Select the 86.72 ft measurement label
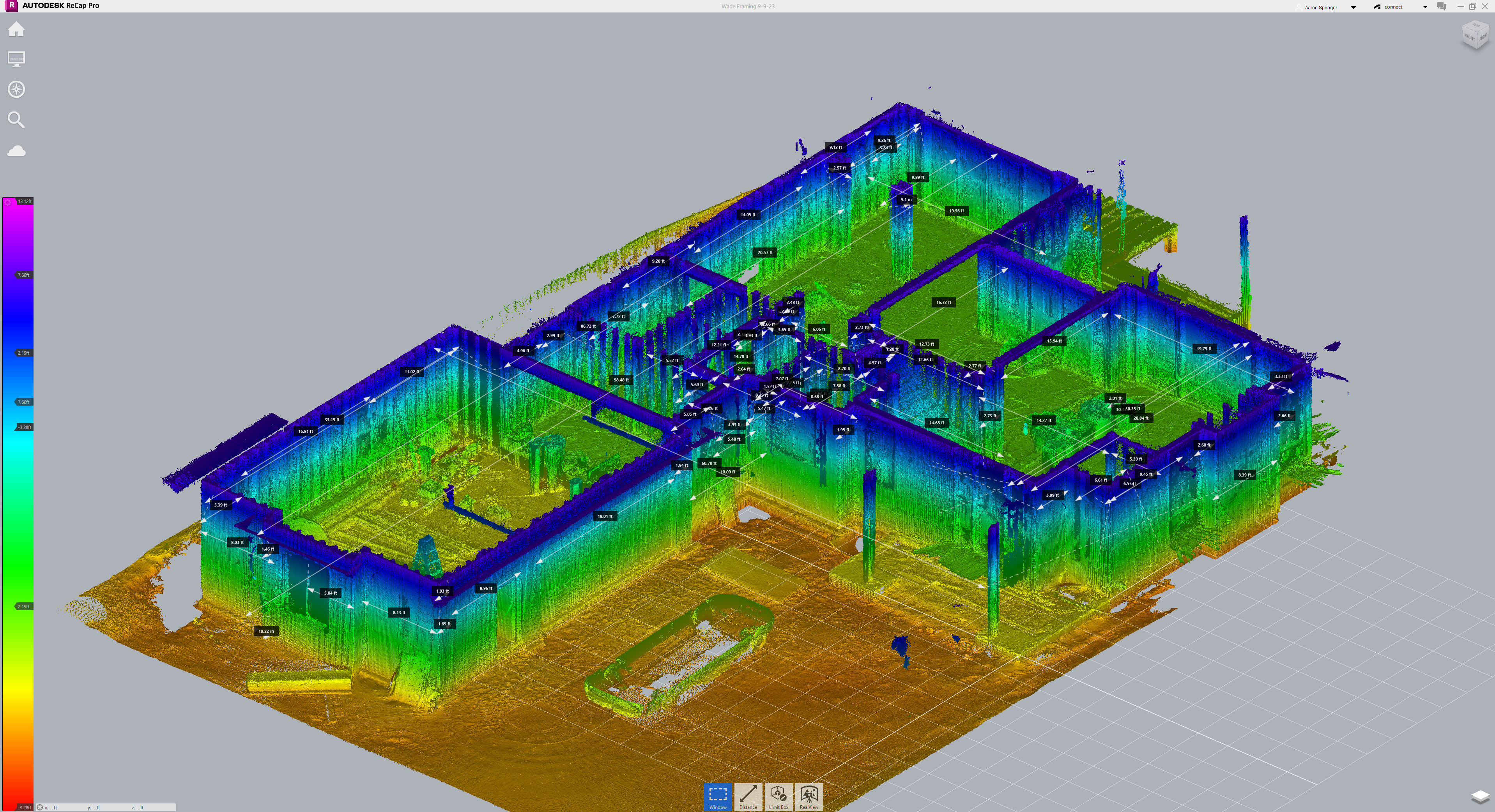 pos(588,326)
